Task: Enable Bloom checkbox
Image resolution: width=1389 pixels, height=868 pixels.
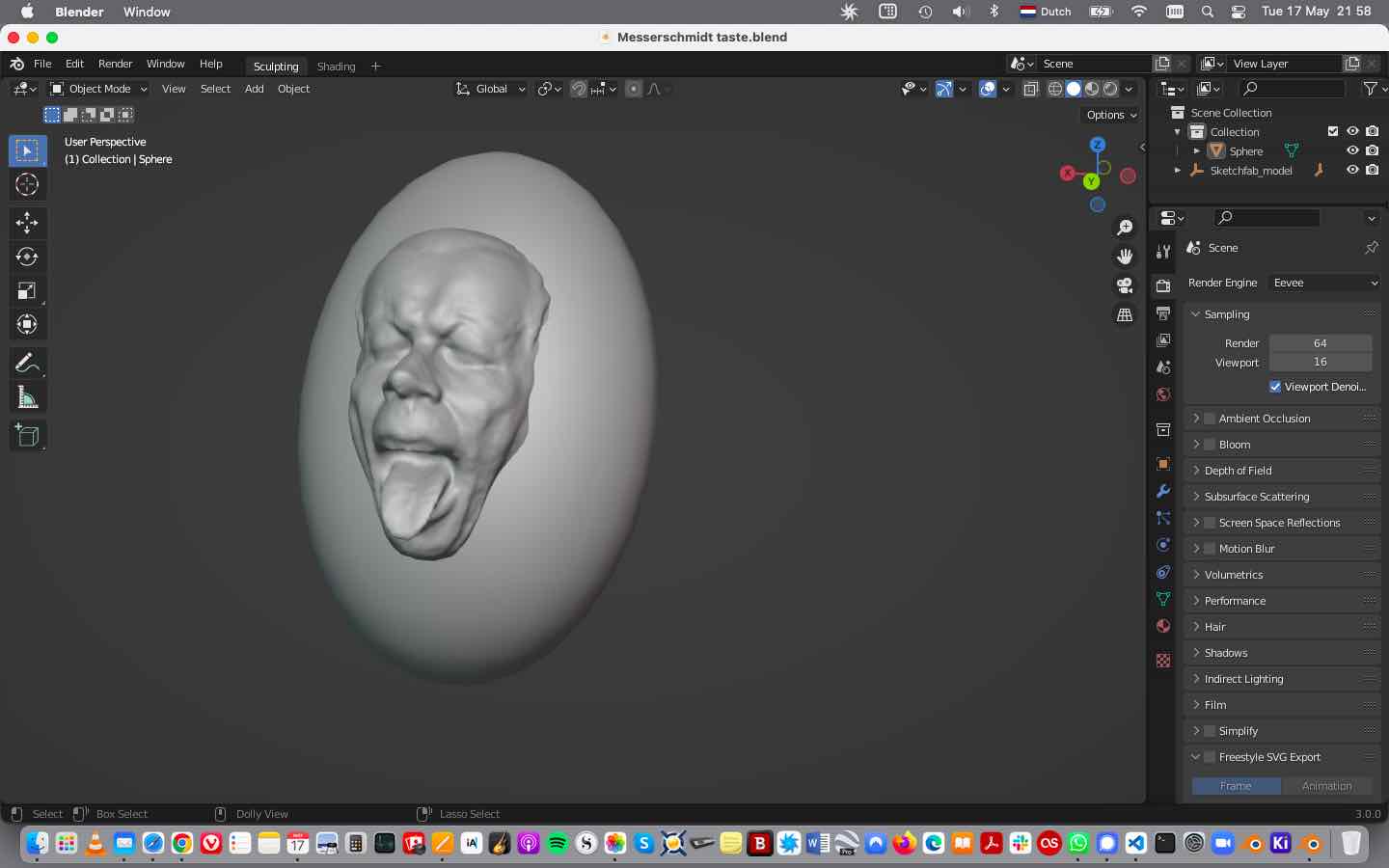Action: click(x=1210, y=445)
